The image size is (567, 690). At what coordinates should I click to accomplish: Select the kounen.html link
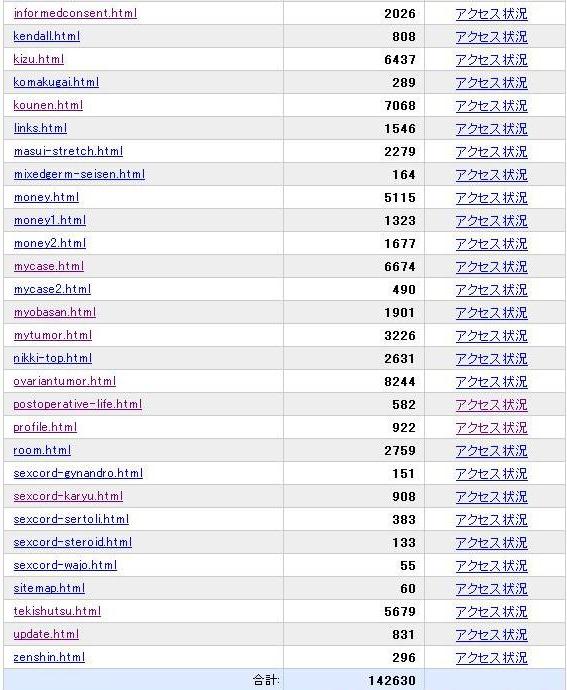coord(48,105)
